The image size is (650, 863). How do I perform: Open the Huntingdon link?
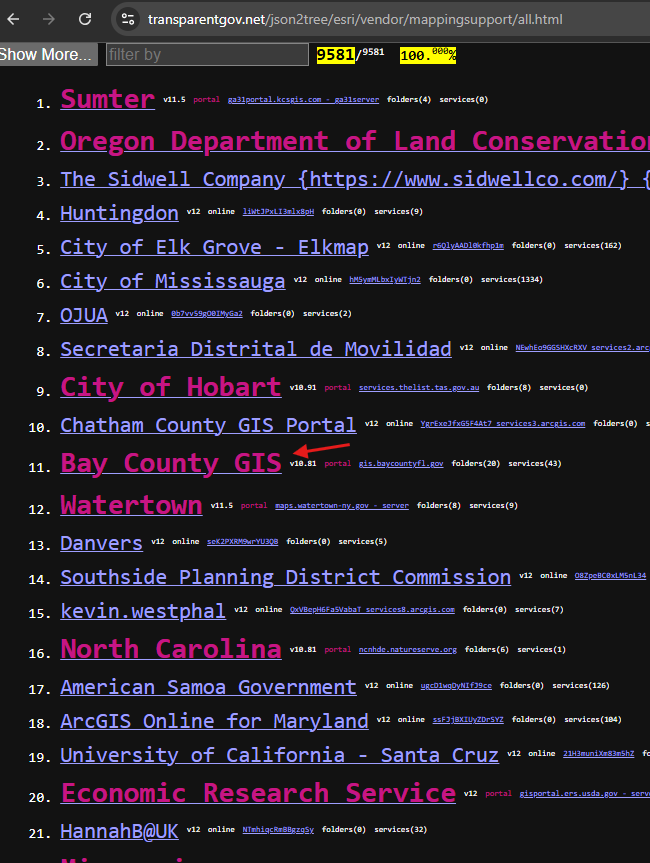119,213
